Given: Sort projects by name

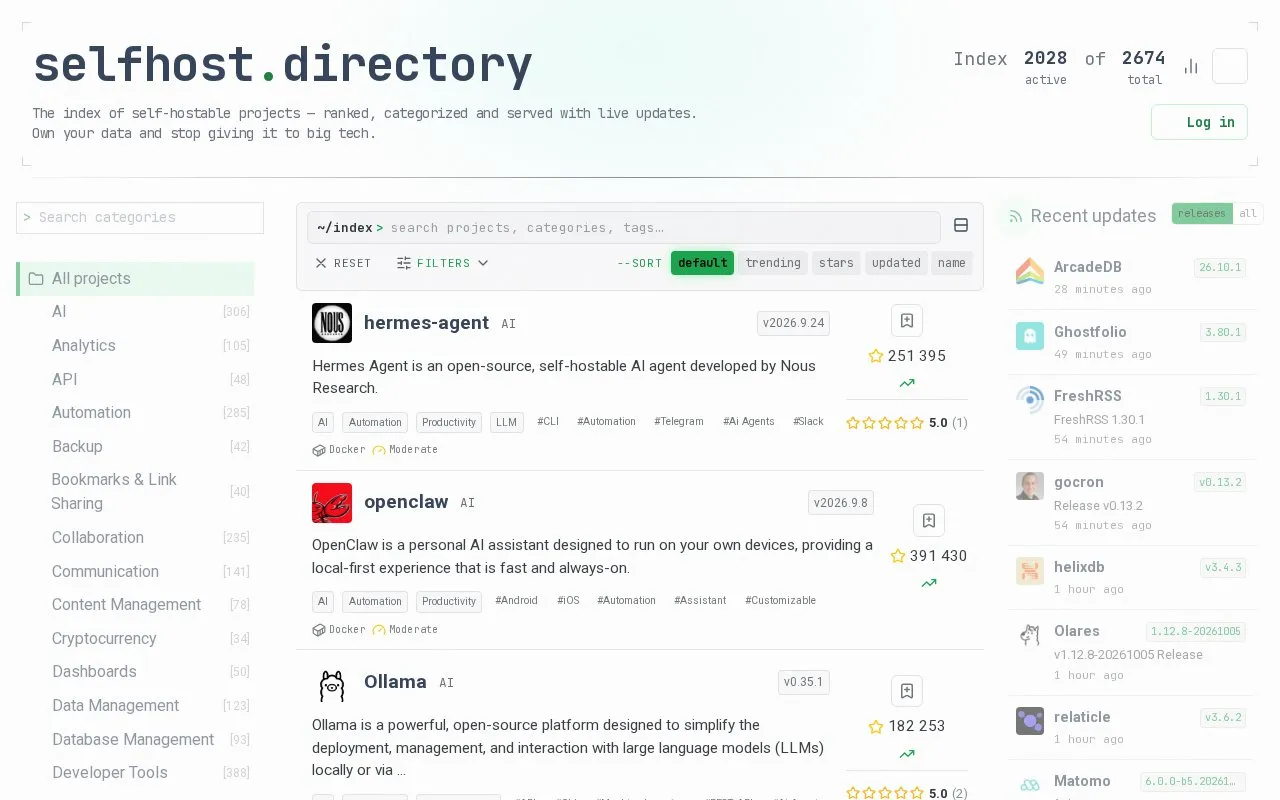Looking at the screenshot, I should (x=952, y=263).
